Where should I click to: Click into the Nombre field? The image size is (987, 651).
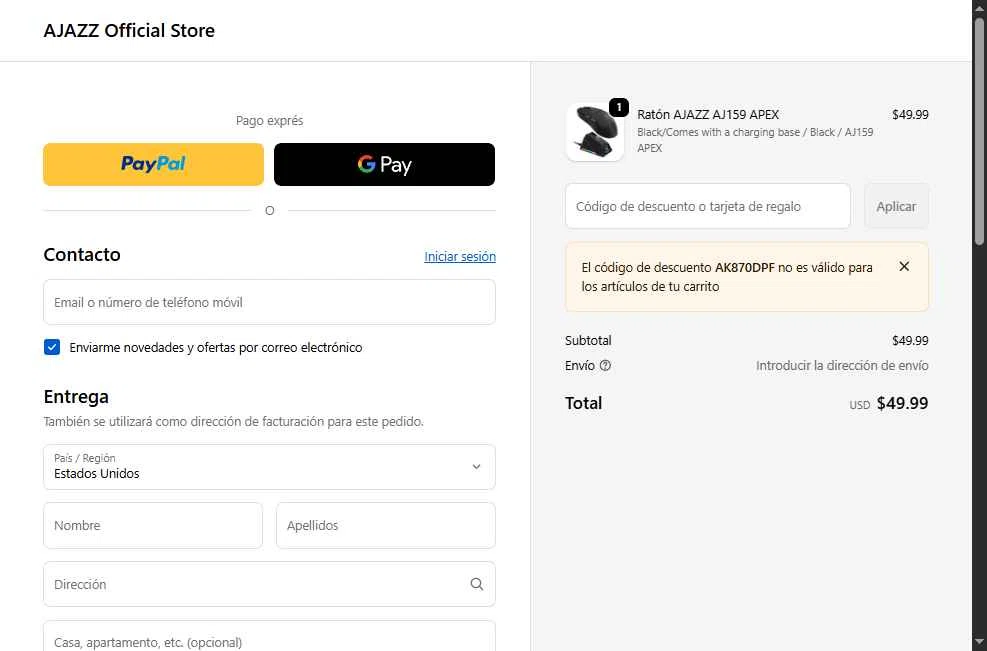click(153, 525)
